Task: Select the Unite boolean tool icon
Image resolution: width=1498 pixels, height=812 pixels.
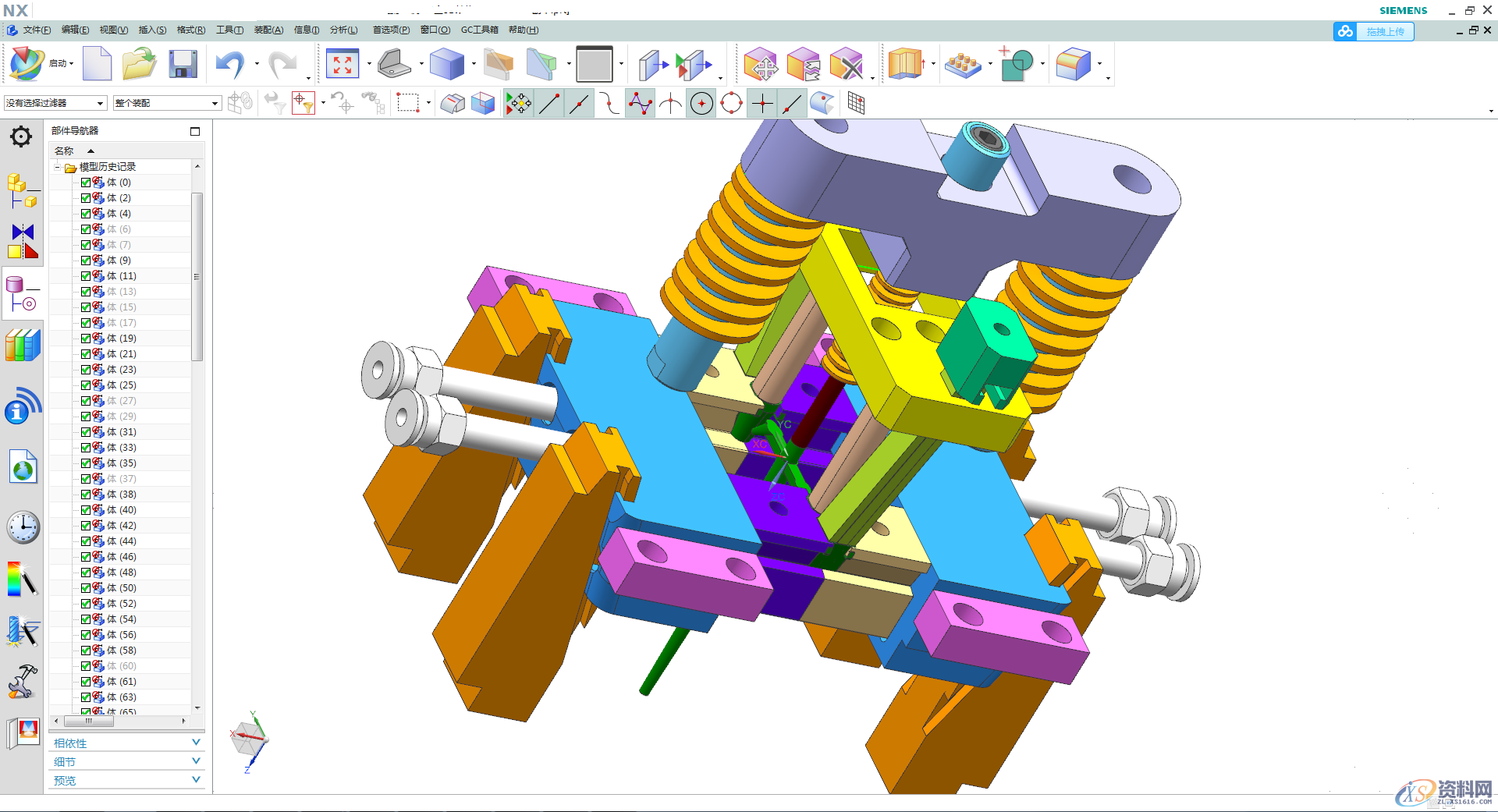Action: tap(1017, 64)
